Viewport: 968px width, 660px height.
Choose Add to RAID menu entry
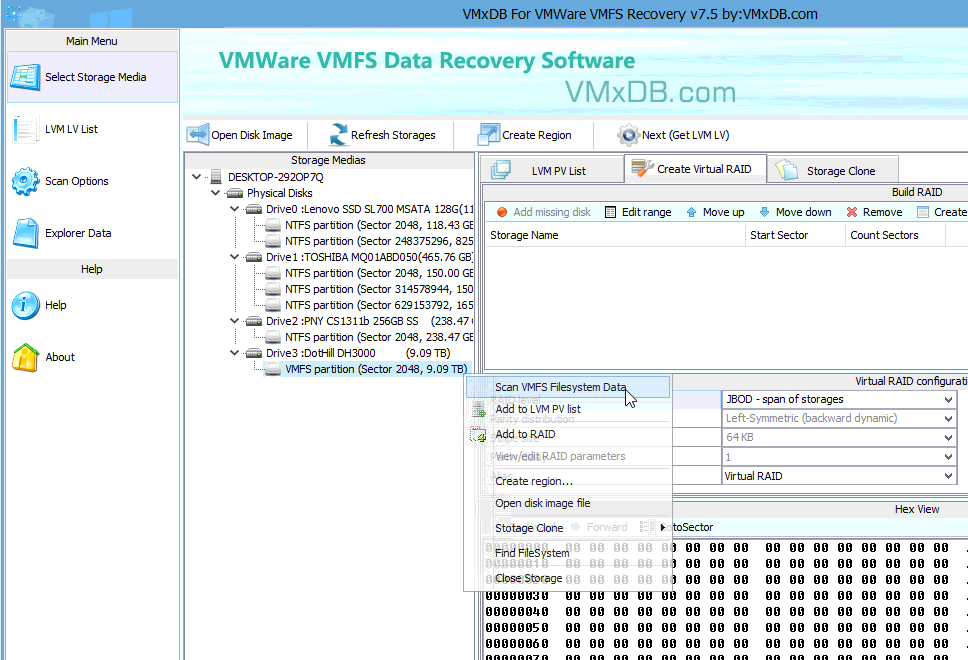(568, 435)
